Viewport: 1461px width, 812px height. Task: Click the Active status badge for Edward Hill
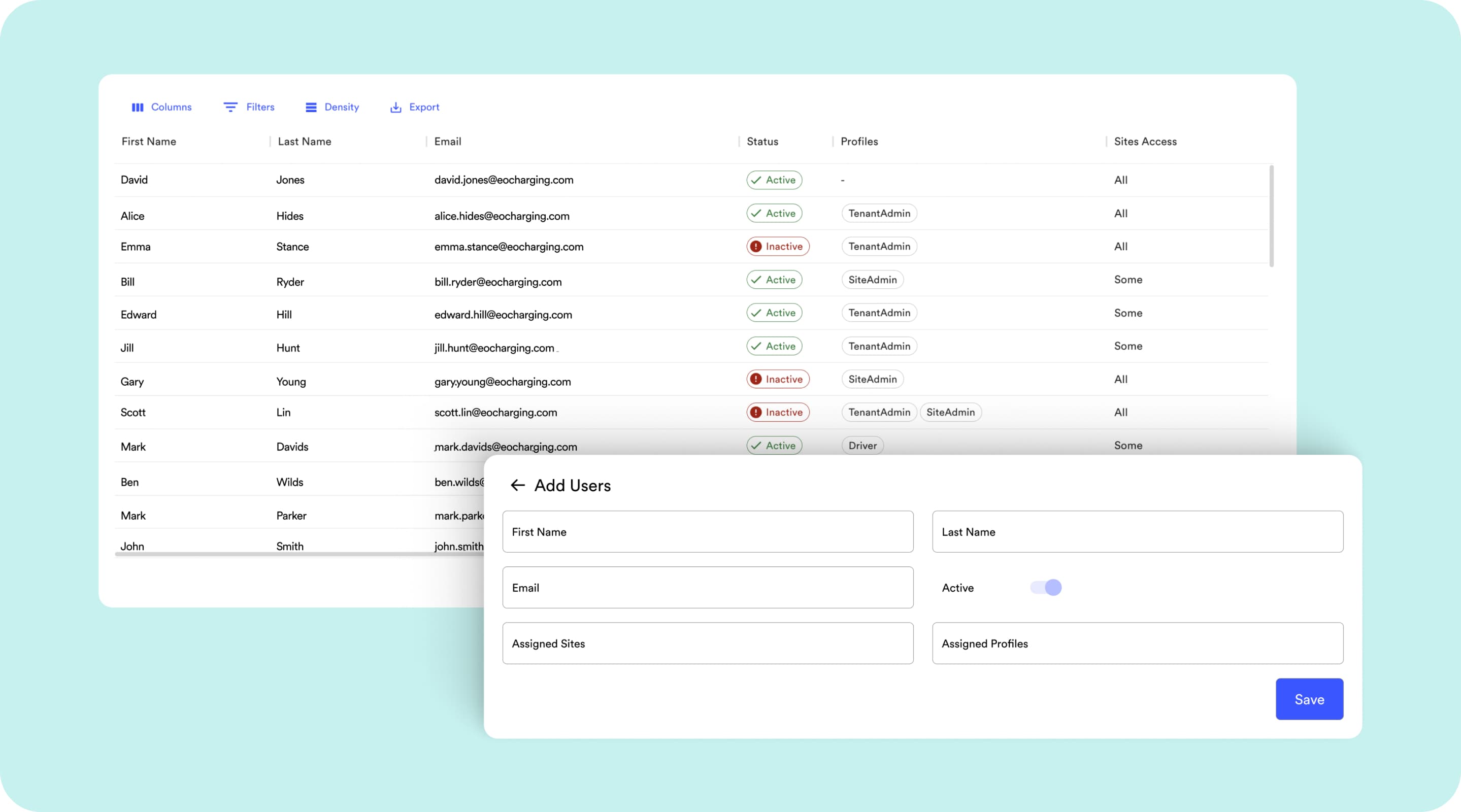point(774,313)
